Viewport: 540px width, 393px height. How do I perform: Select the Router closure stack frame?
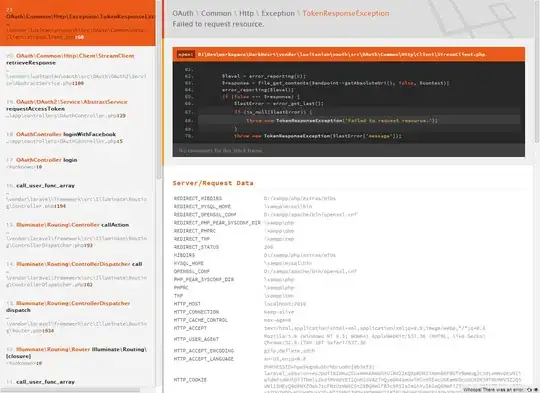coord(77,356)
